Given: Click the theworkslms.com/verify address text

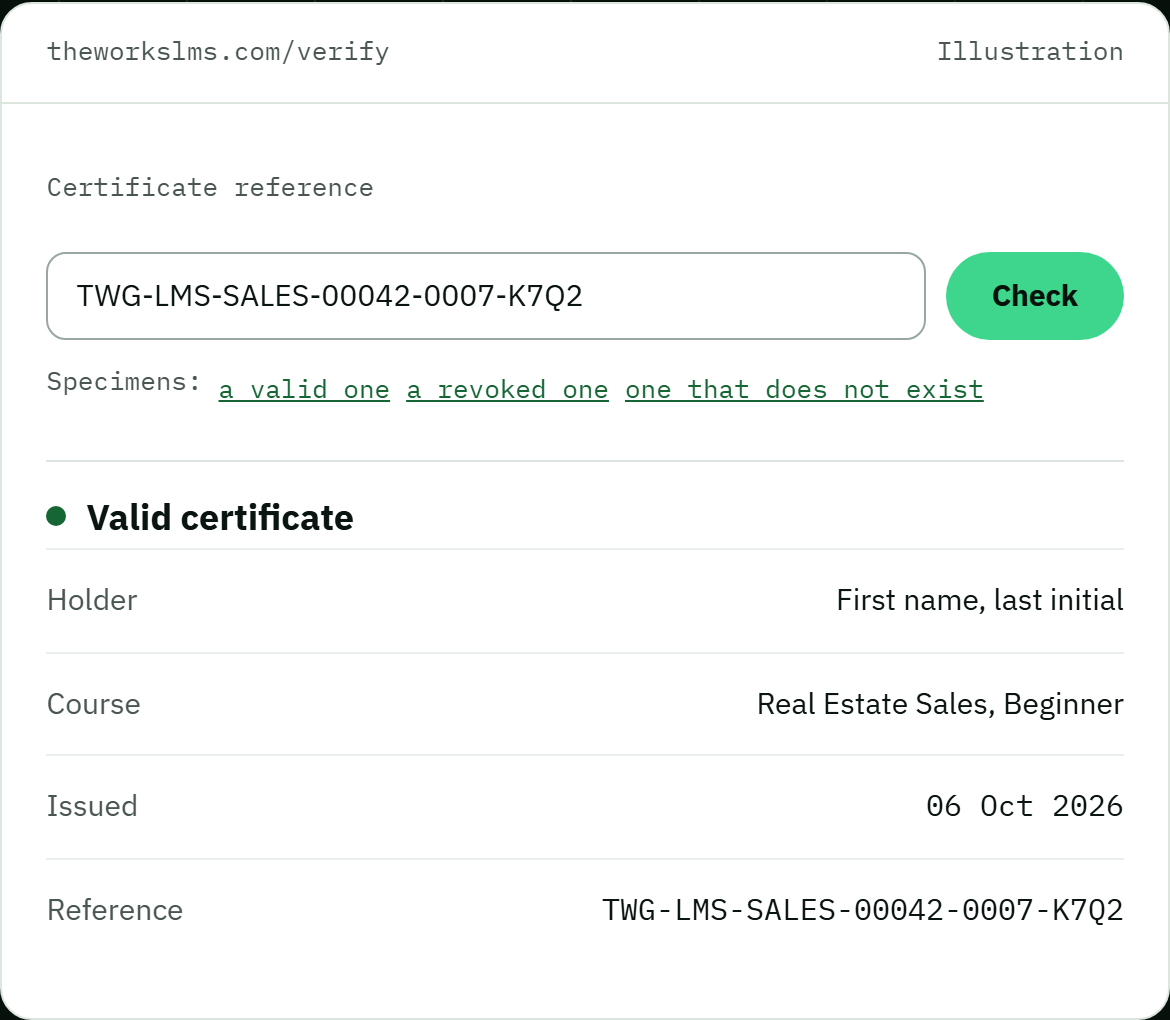Looking at the screenshot, I should click(218, 51).
